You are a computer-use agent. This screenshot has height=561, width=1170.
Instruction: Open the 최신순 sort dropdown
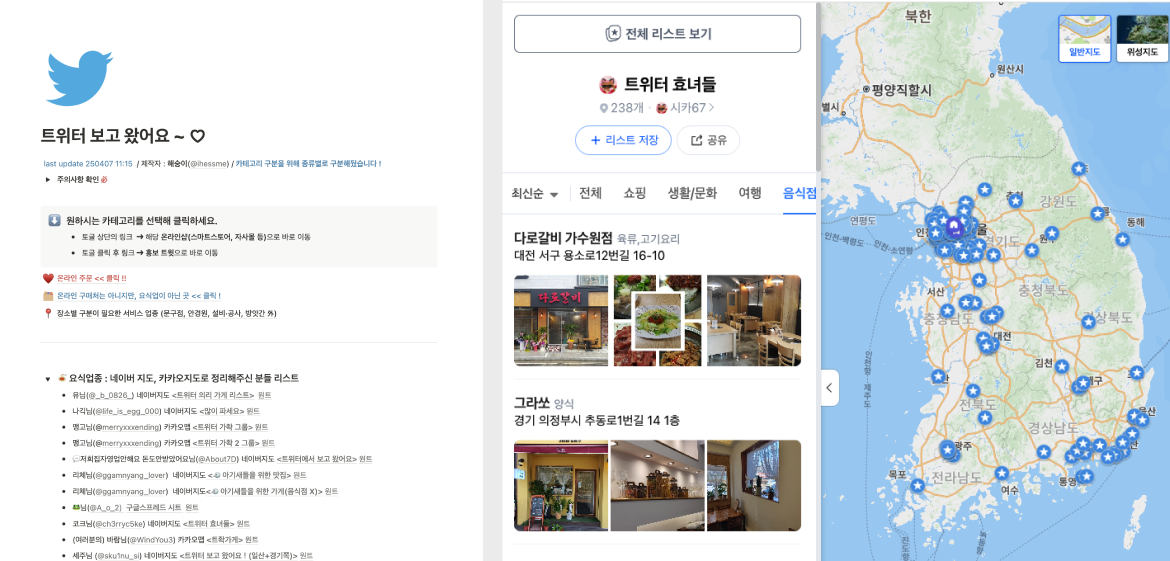pyautogui.click(x=535, y=194)
